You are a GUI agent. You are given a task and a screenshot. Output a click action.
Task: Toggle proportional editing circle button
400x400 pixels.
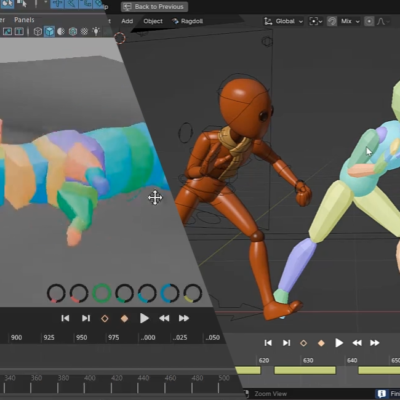[x=369, y=21]
